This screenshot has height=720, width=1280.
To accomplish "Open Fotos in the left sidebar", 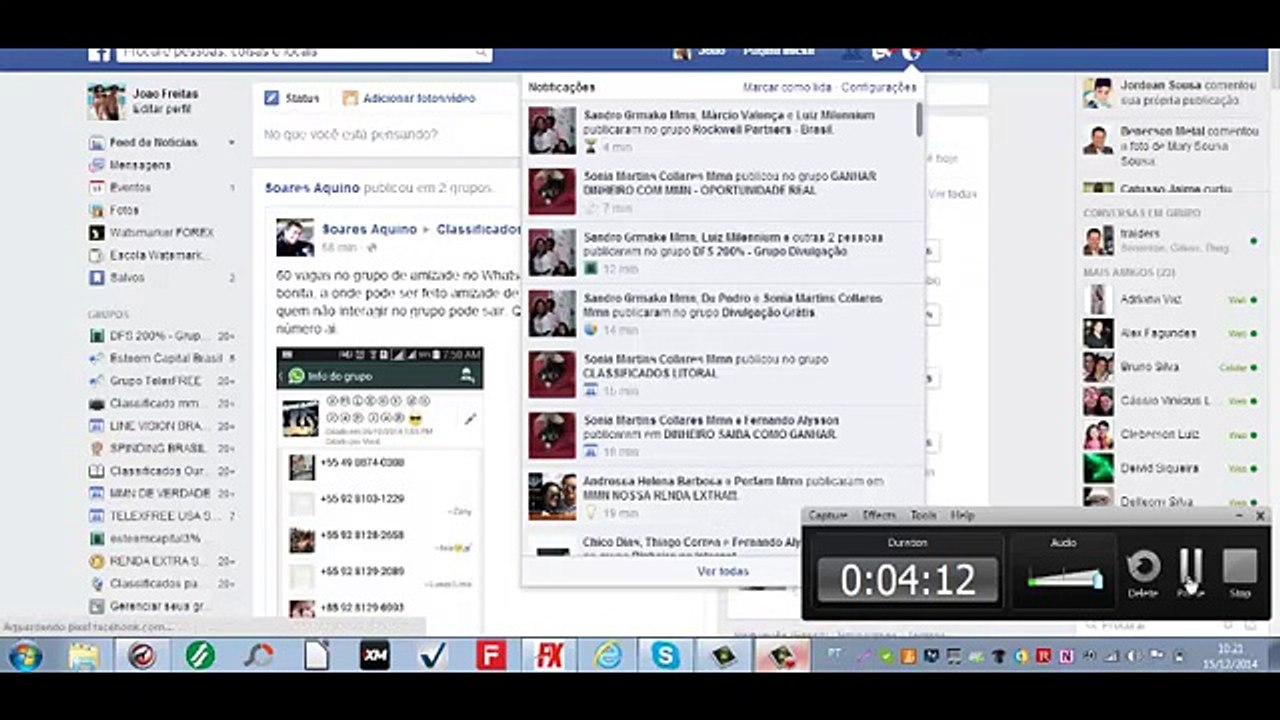I will click(124, 210).
